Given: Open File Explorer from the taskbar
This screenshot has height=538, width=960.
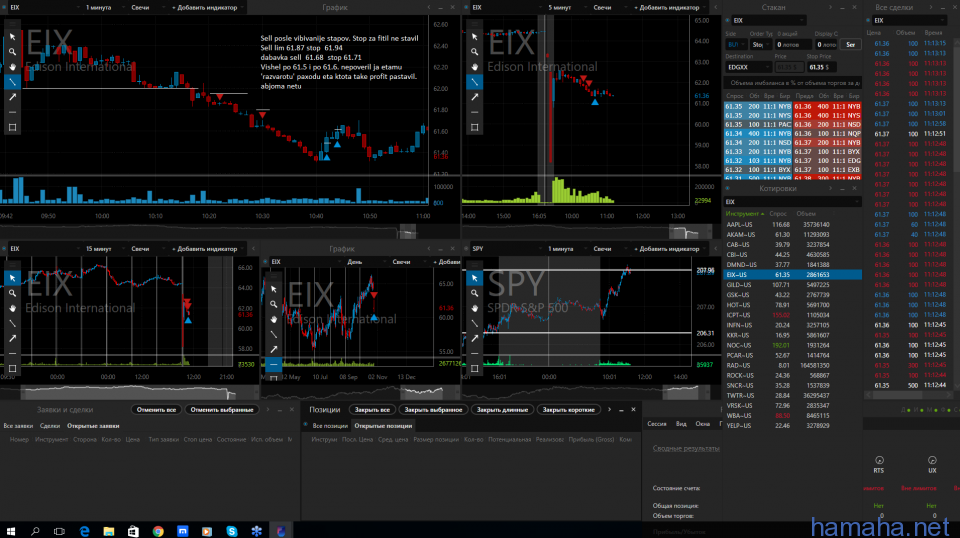Looking at the screenshot, I should [108, 531].
